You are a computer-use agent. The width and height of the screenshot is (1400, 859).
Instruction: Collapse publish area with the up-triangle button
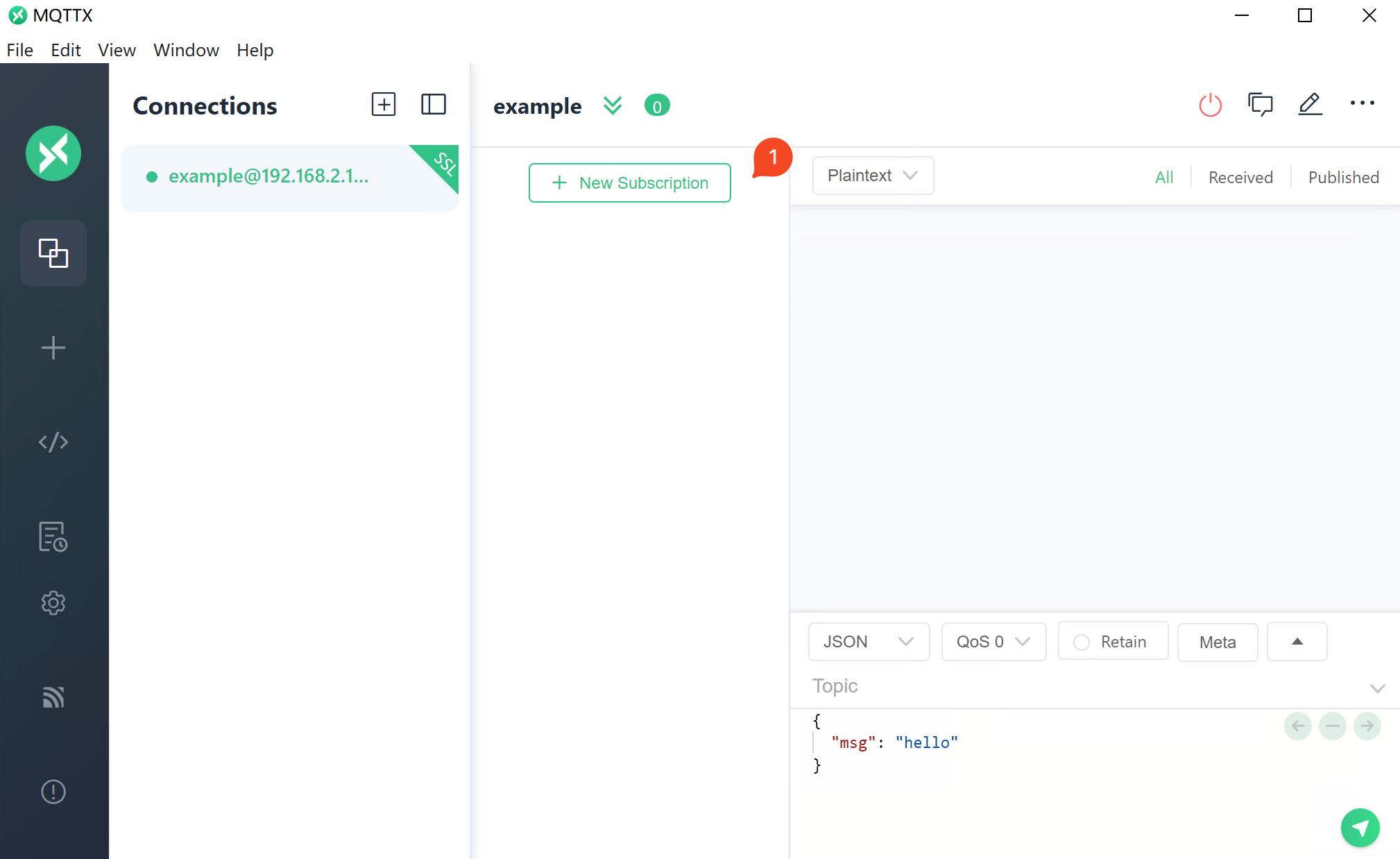1297,642
